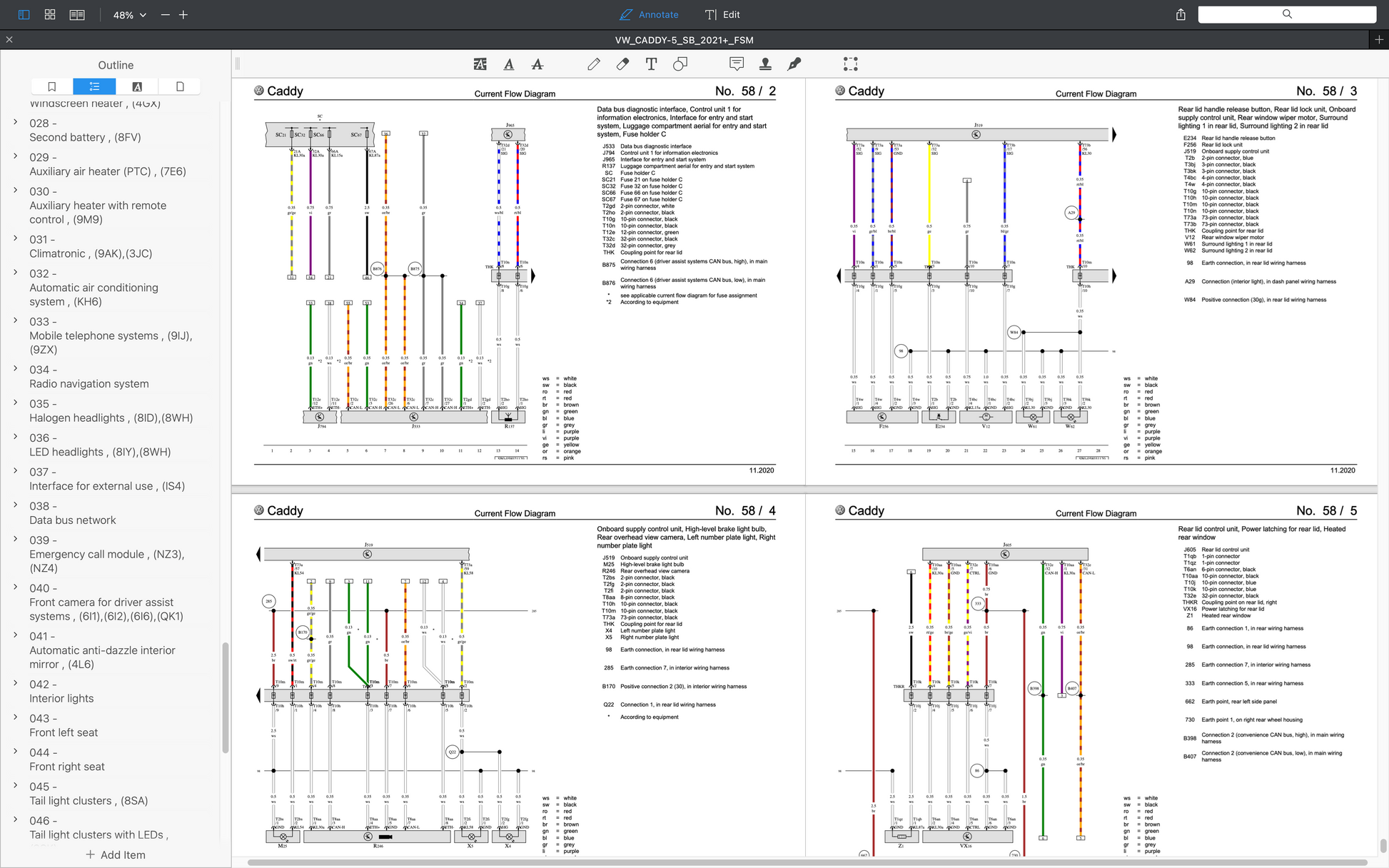This screenshot has width=1389, height=868.
Task: Click the search field
Action: pyautogui.click(x=1287, y=14)
